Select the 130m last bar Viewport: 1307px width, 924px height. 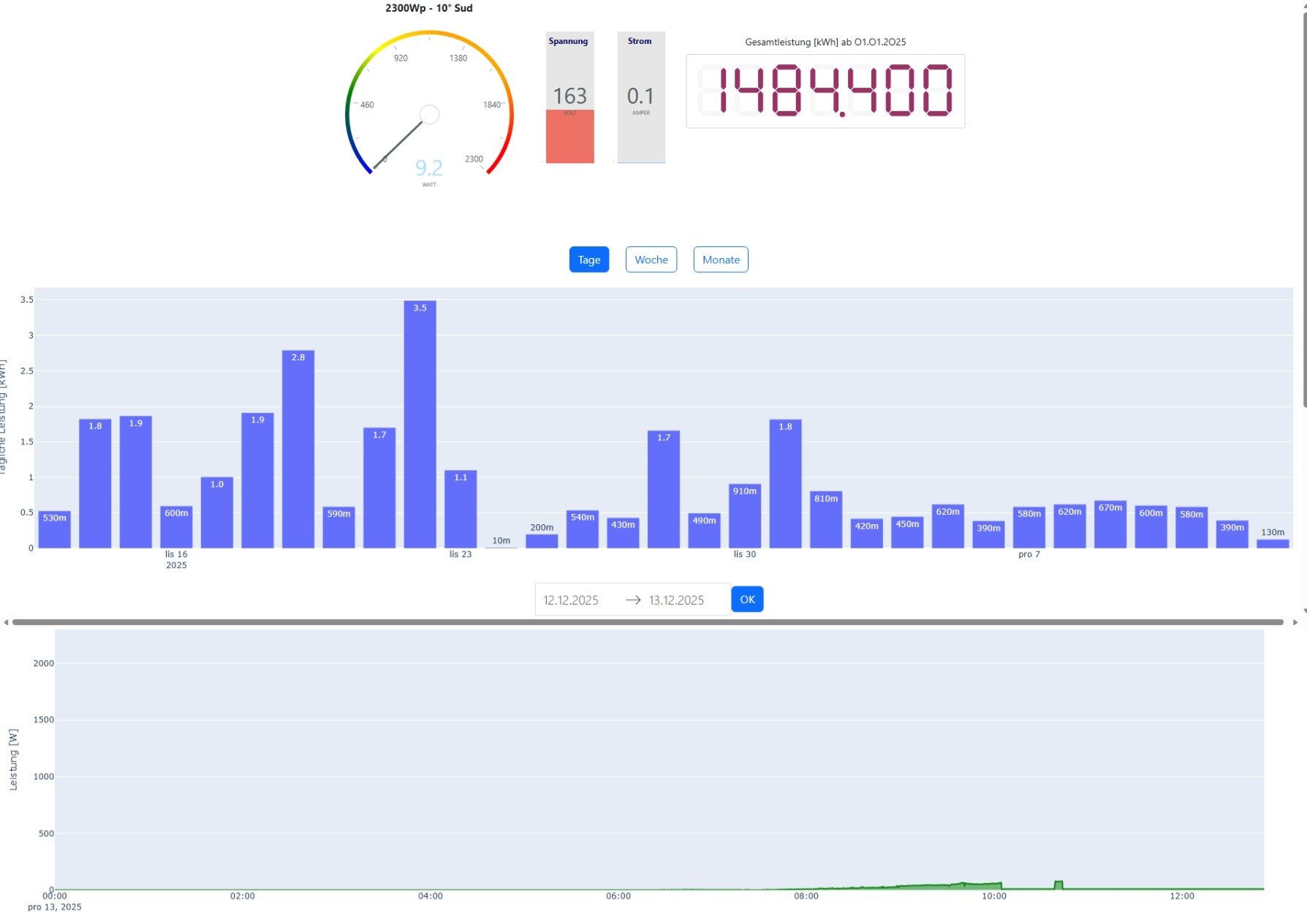pos(1272,543)
